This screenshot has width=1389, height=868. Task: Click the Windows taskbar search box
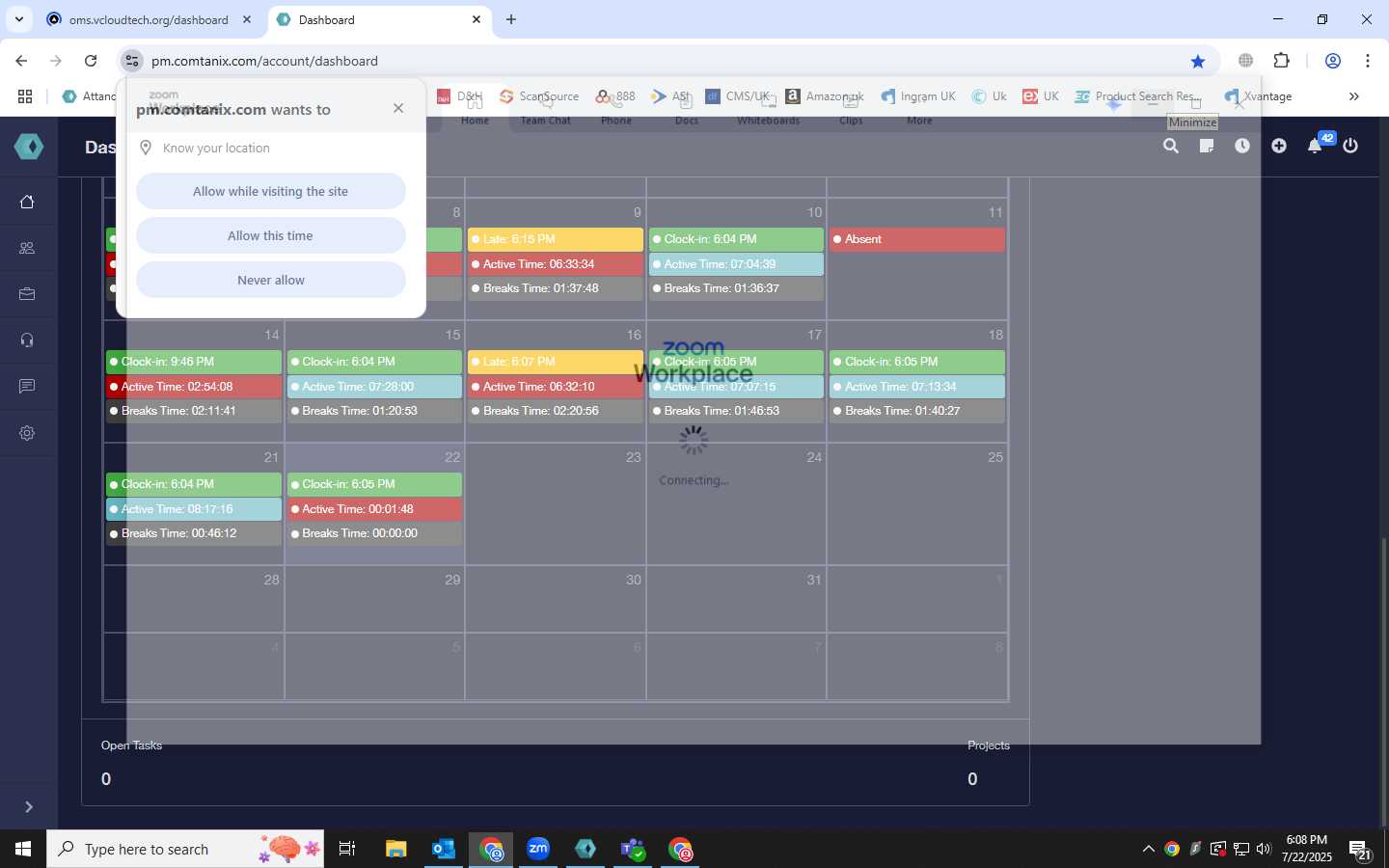pyautogui.click(x=185, y=849)
